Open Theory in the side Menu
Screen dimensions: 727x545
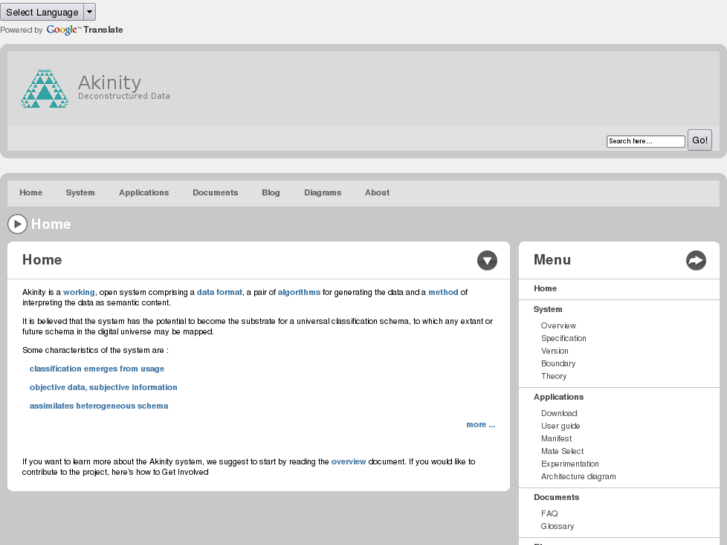pos(554,376)
